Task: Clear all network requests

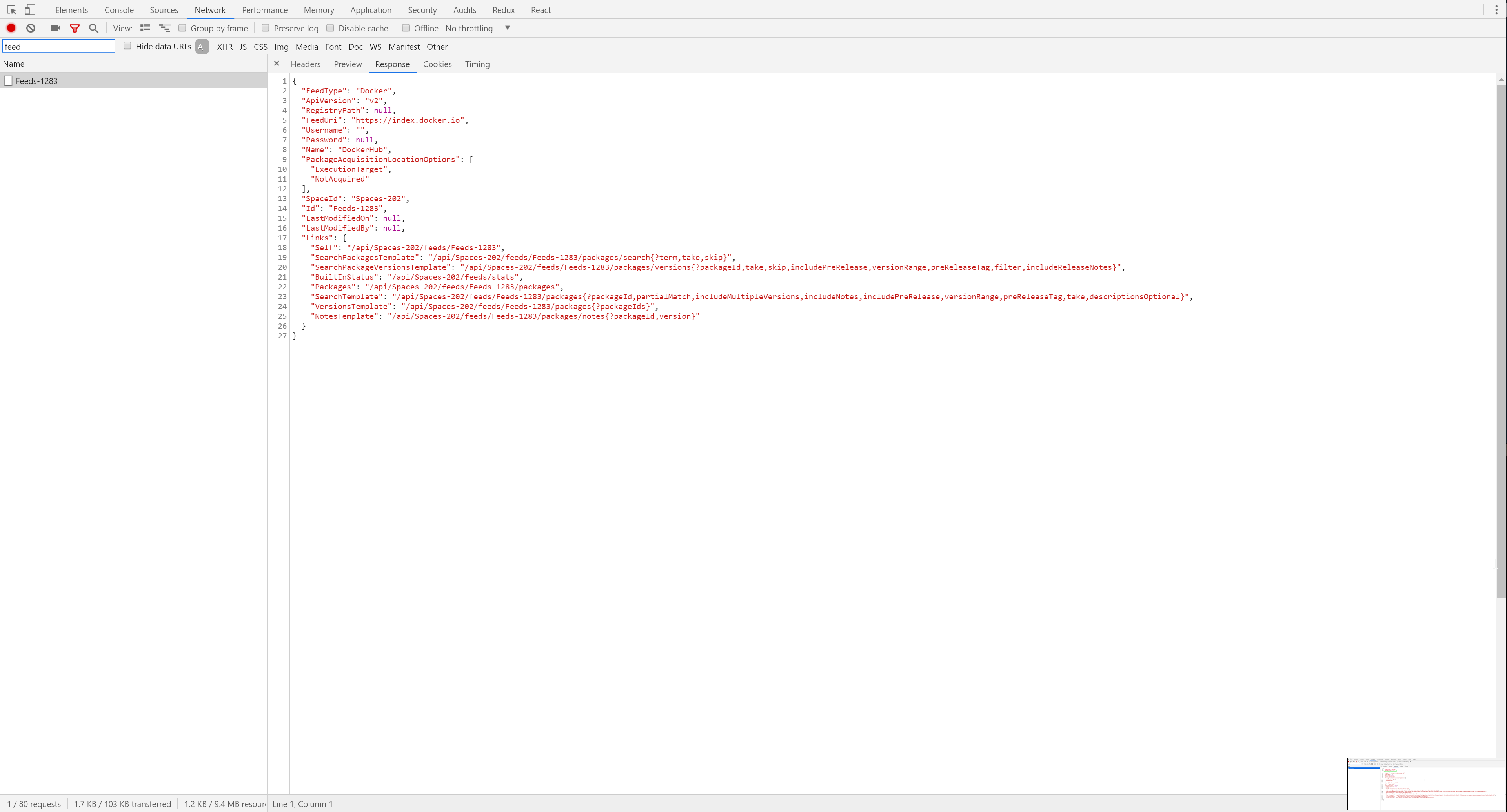Action: [x=31, y=27]
